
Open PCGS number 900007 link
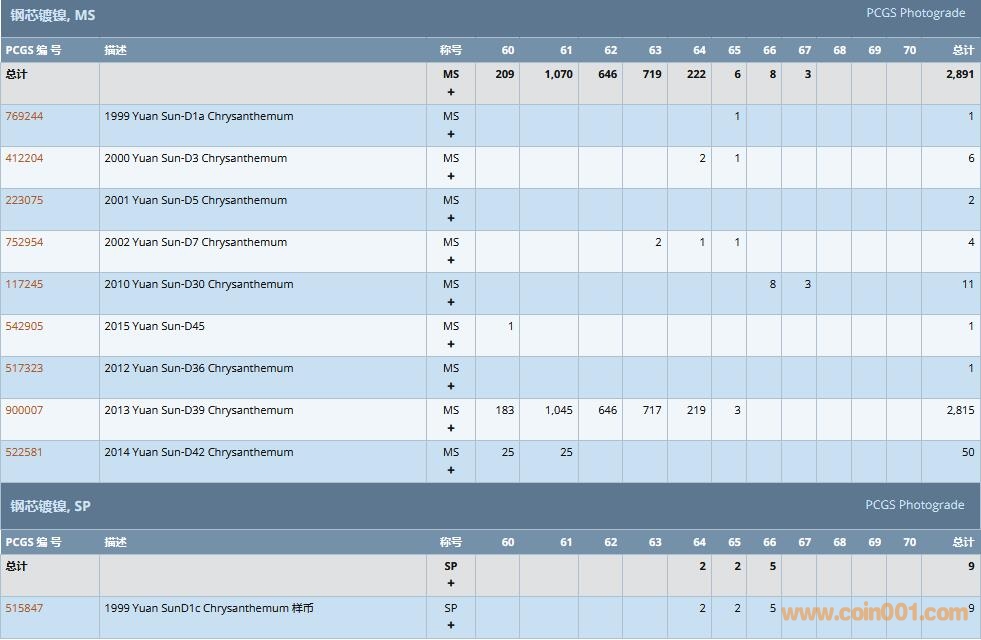pyautogui.click(x=24, y=410)
